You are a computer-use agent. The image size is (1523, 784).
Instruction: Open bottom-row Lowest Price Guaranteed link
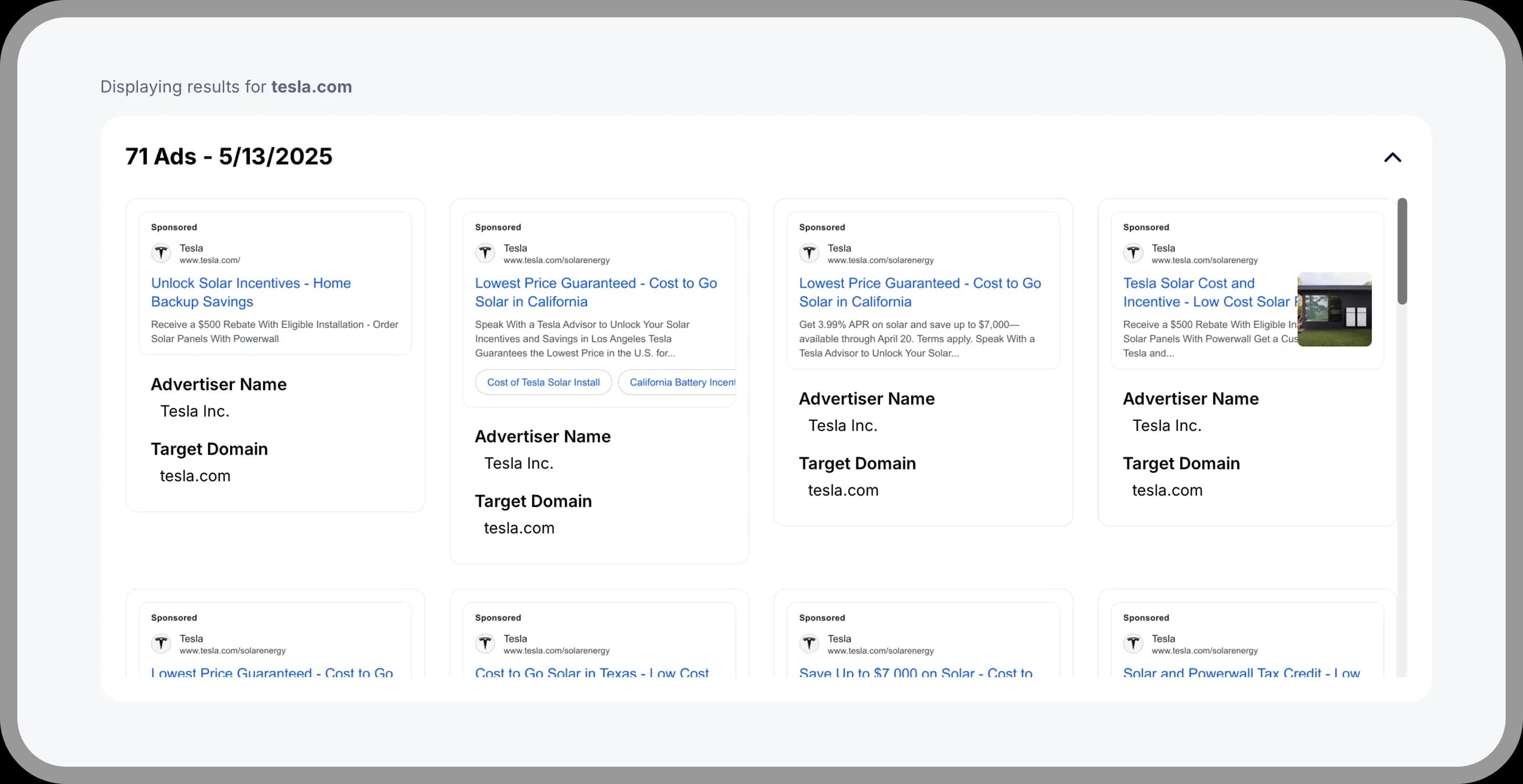coord(272,673)
